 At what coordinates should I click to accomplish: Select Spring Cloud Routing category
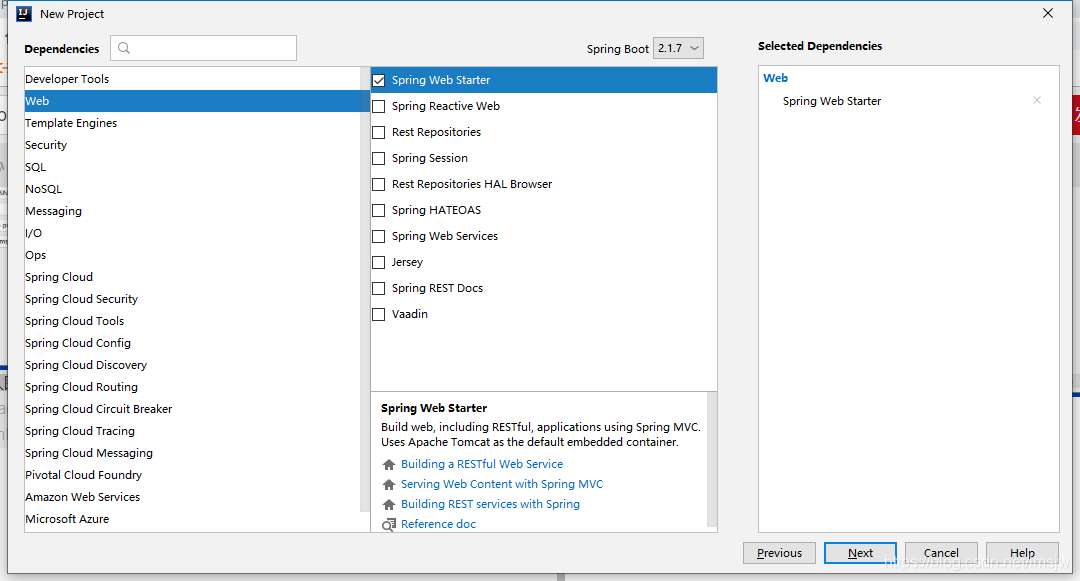[x=192, y=388]
